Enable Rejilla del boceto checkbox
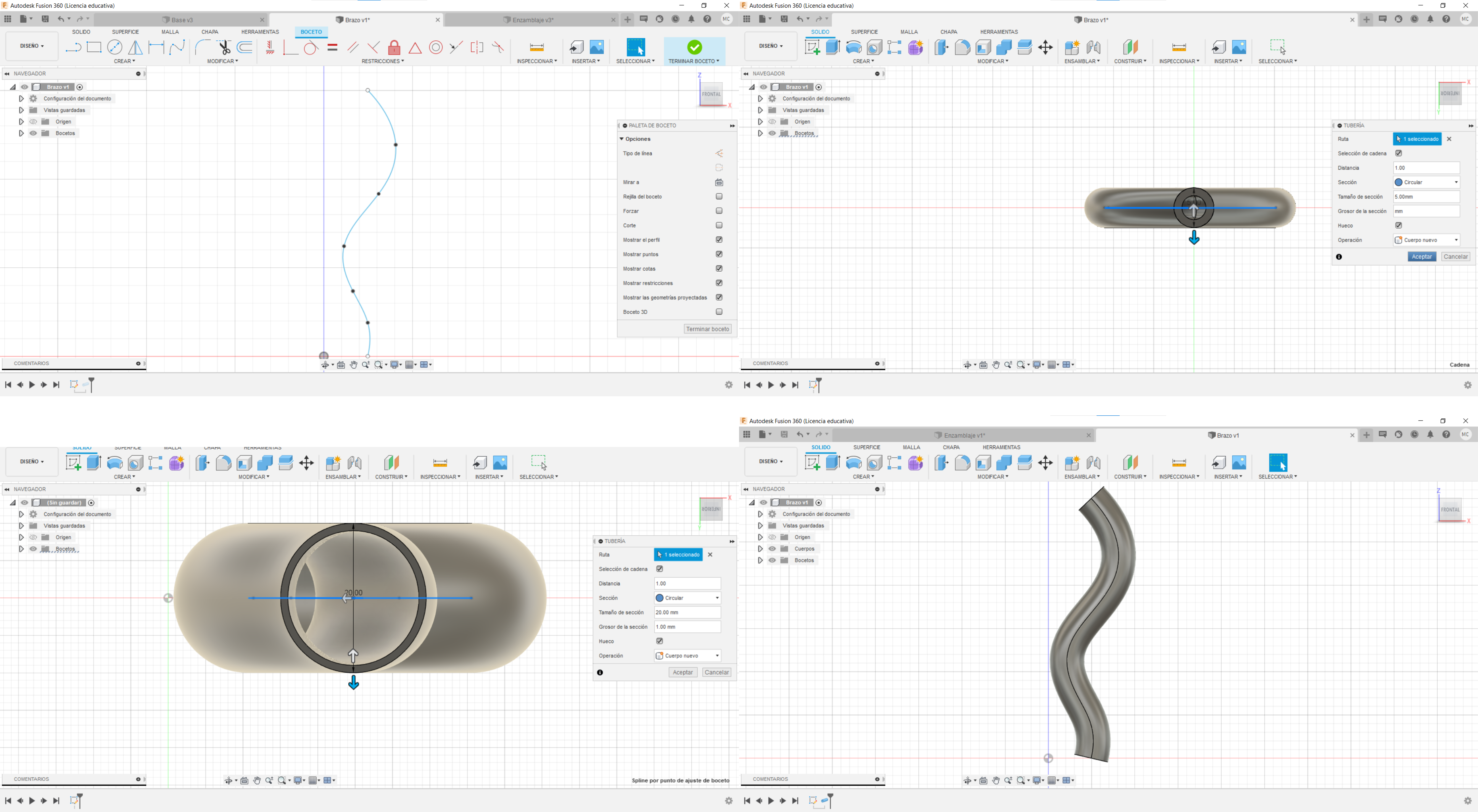Image resolution: width=1478 pixels, height=812 pixels. [719, 197]
